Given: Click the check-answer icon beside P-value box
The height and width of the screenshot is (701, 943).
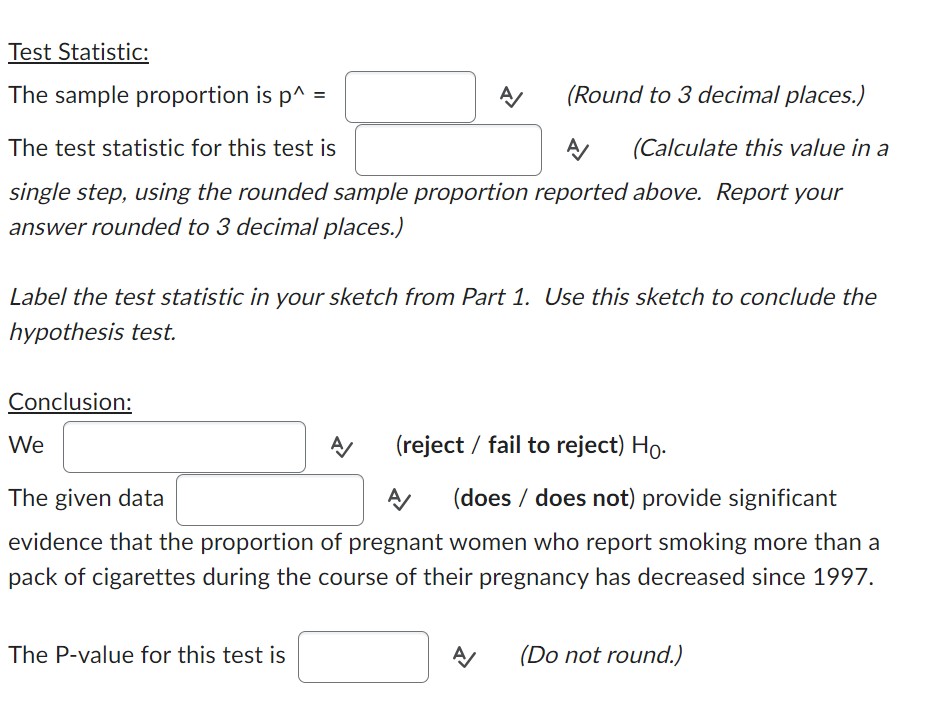Looking at the screenshot, I should click(463, 657).
